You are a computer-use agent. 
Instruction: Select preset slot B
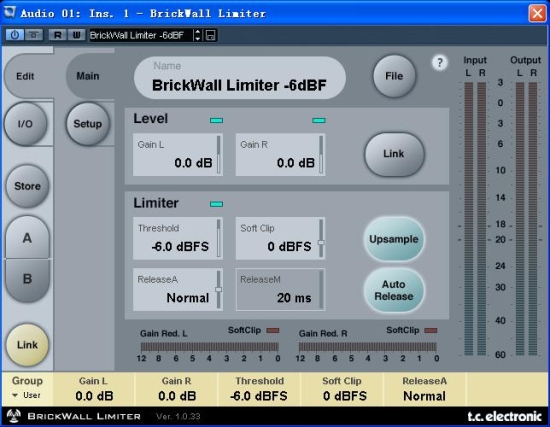tap(27, 279)
